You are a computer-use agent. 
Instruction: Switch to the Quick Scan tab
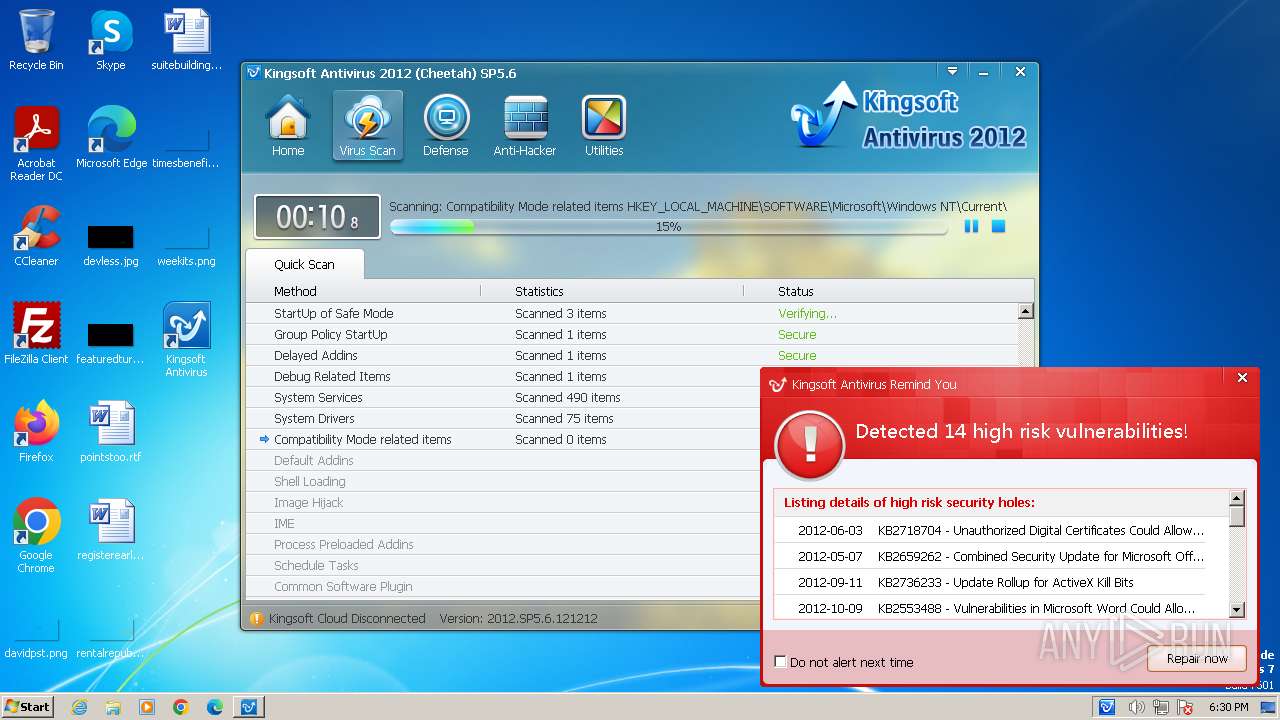pos(305,264)
